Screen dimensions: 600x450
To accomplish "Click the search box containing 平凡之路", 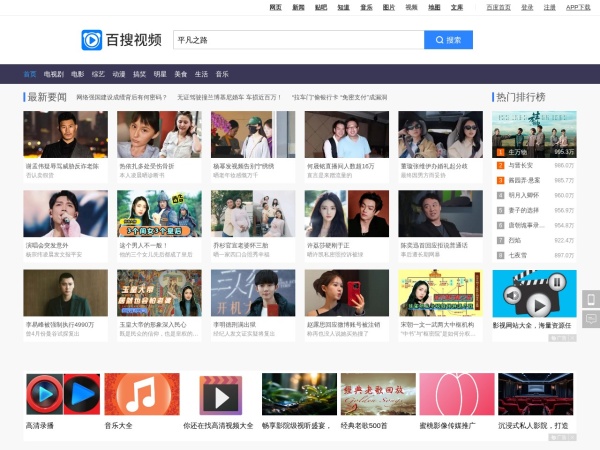I will 298,40.
